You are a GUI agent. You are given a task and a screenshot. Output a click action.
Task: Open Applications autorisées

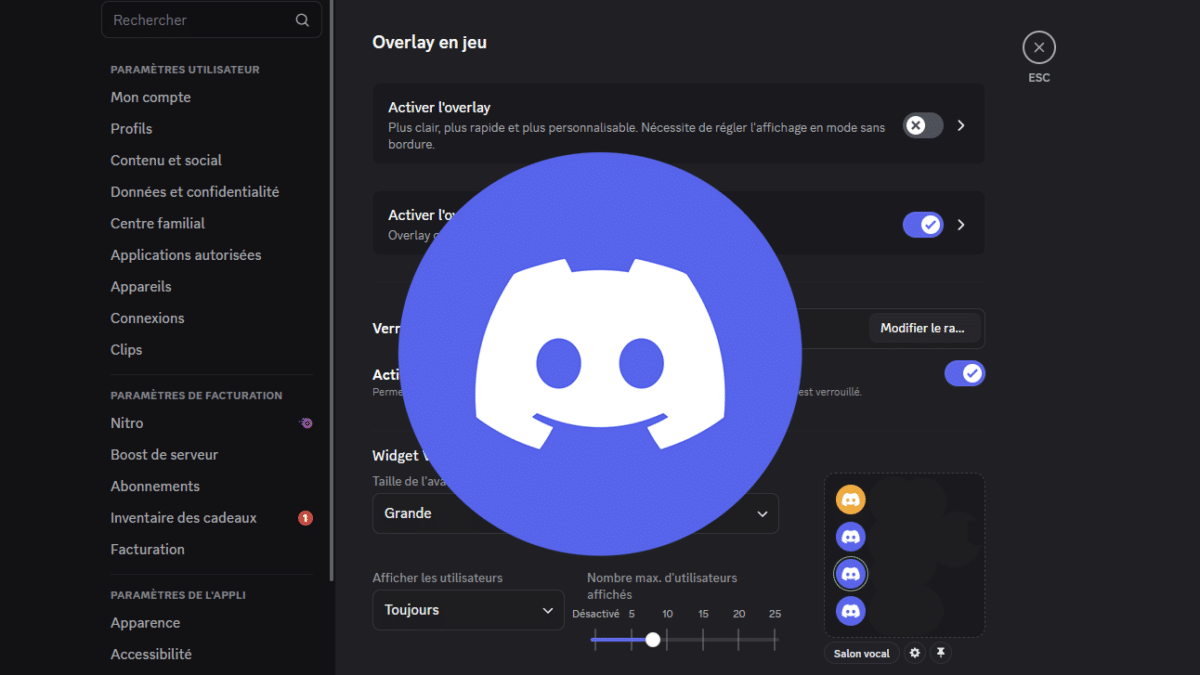186,255
